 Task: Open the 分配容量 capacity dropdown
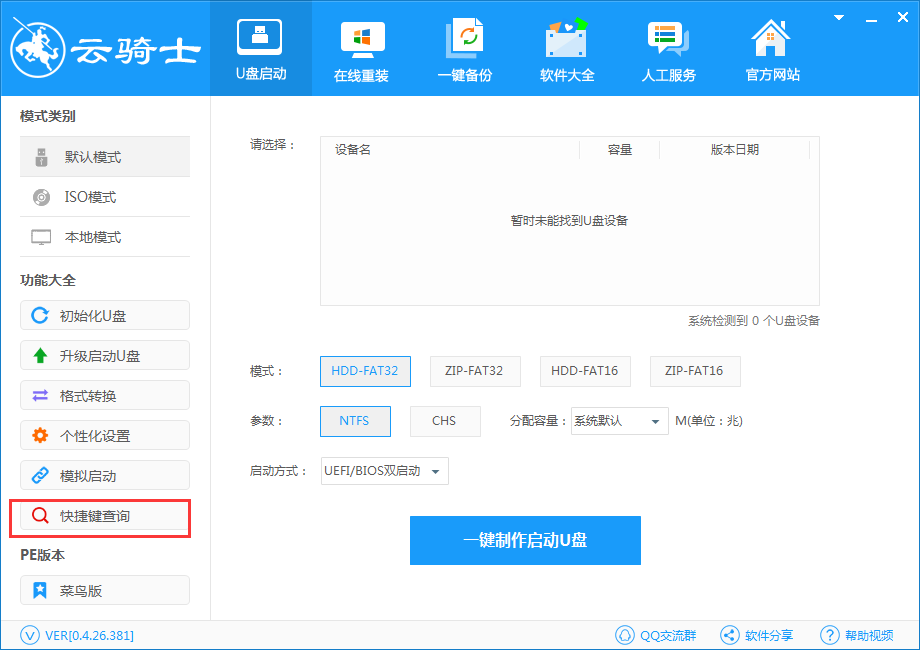point(619,421)
